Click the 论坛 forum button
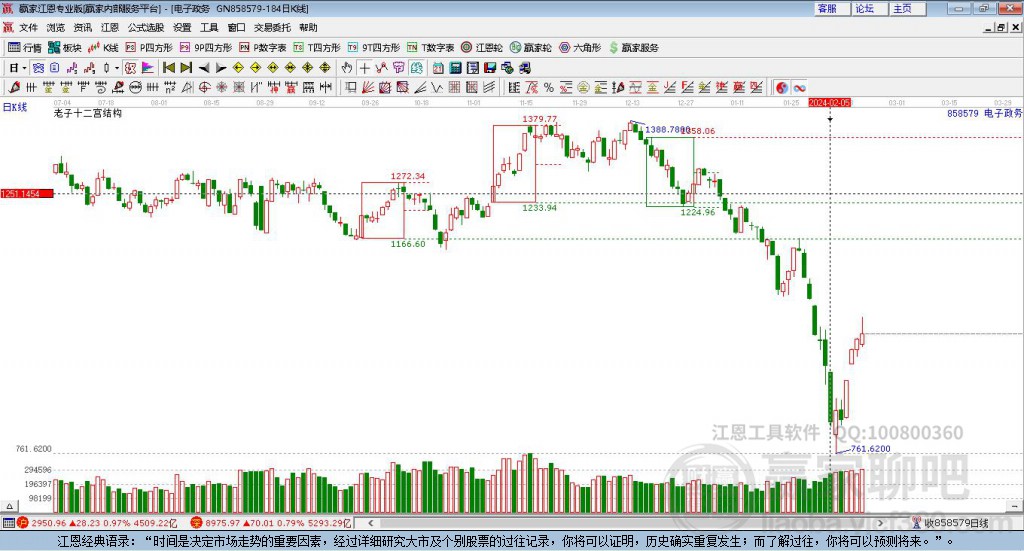Screen dimensions: 1024x551 869,8
